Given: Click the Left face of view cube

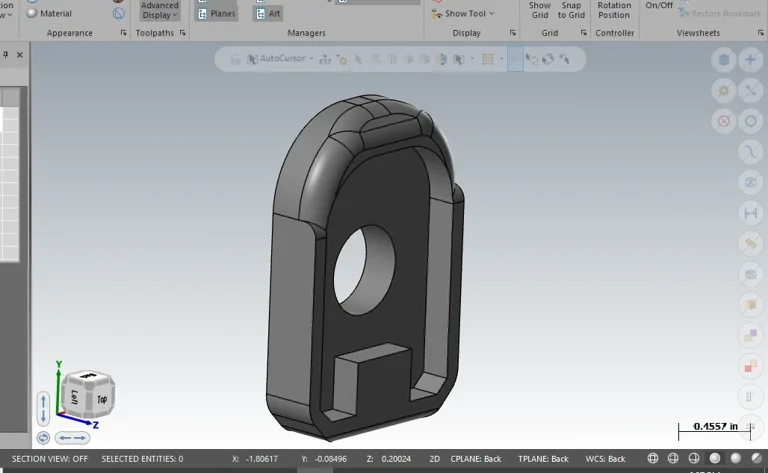Looking at the screenshot, I should click(x=75, y=397).
